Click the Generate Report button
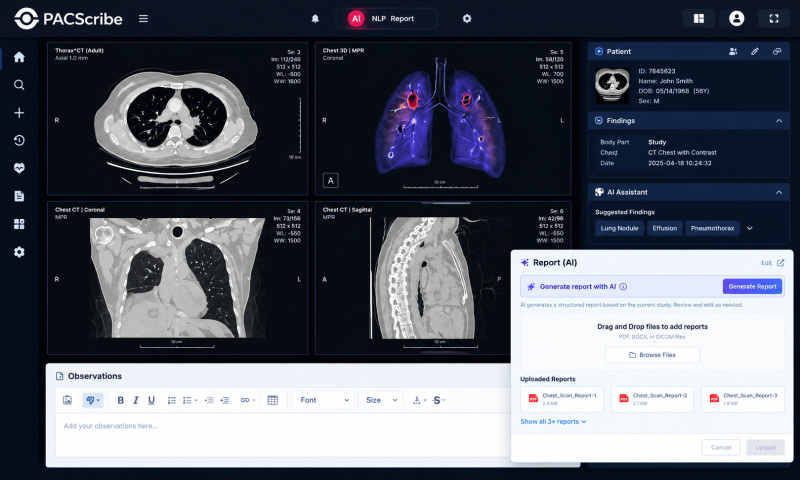Screen dimensions: 800x480 (x=752, y=287)
